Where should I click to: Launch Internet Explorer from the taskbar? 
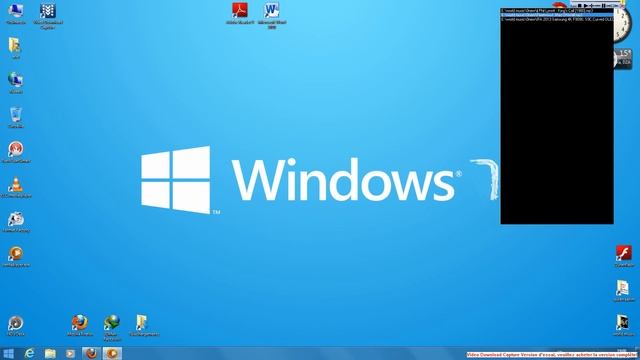(29, 353)
